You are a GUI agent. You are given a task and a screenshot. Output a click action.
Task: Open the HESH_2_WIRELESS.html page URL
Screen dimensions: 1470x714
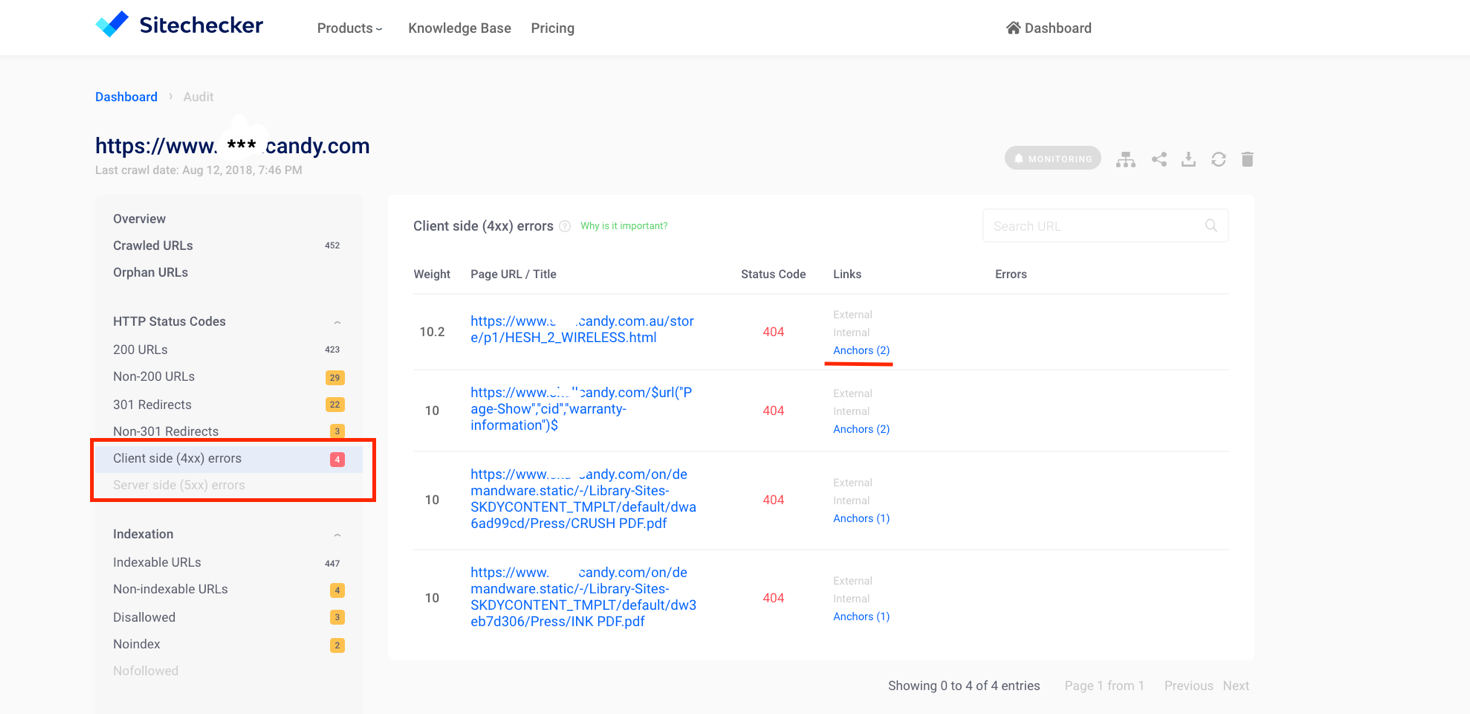click(x=582, y=330)
